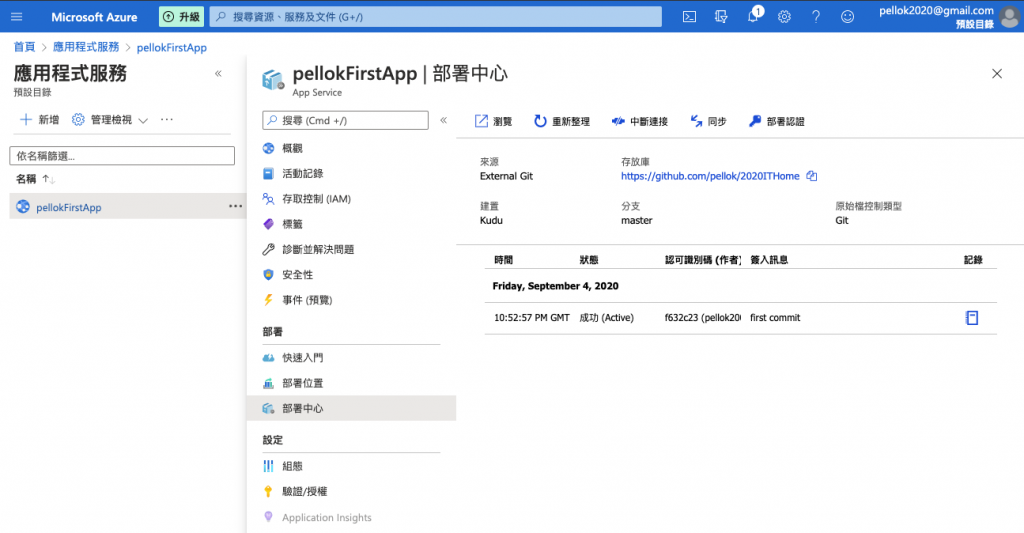Screen dimensions: 1024x533
Task: Click the first commit message cell
Action: [x=775, y=317]
